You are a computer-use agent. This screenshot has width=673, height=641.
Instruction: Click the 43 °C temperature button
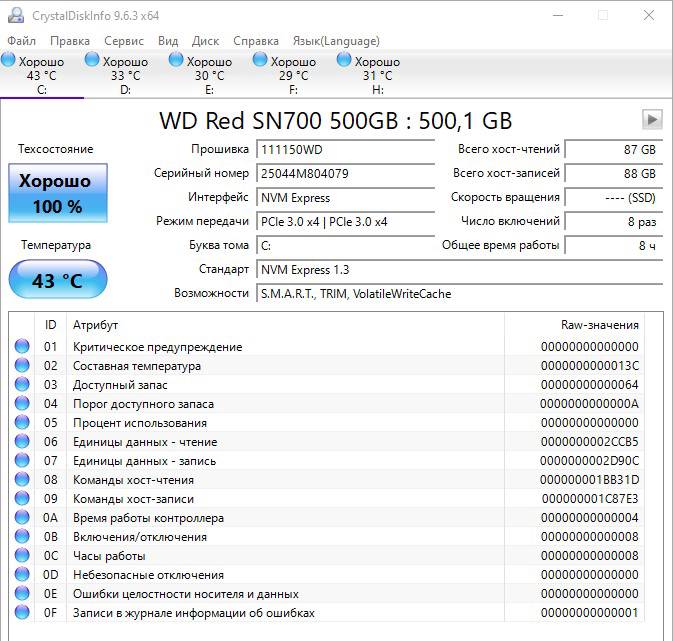58,279
